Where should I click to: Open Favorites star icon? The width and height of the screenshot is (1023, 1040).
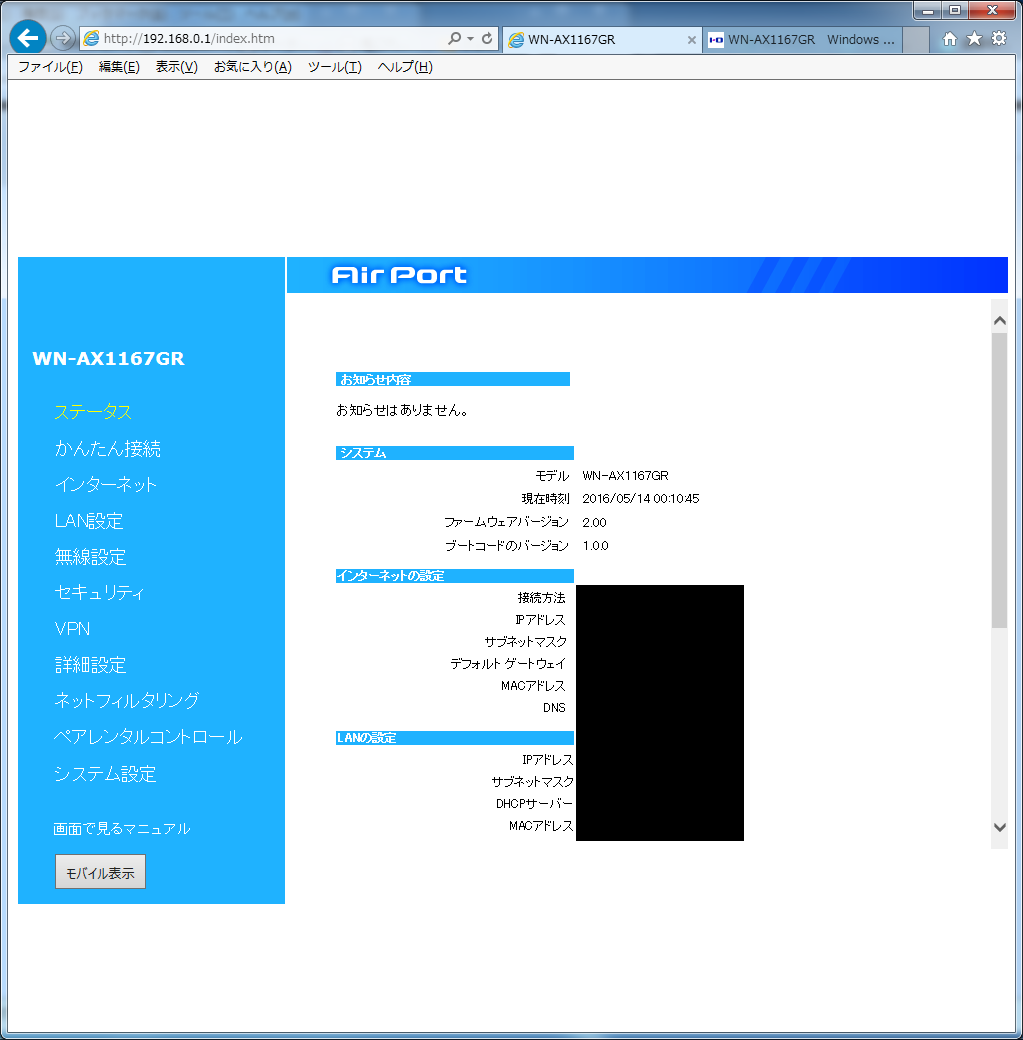coord(974,38)
